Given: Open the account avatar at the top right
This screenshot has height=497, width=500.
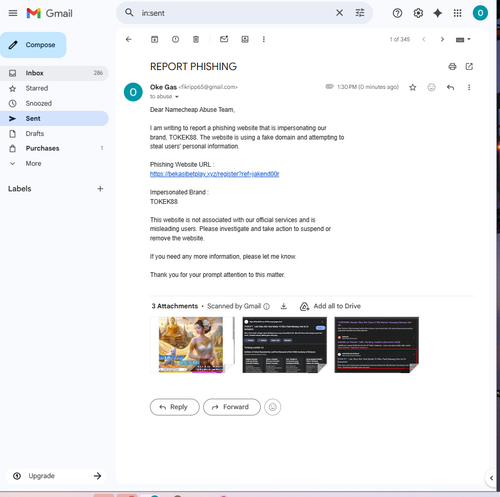Looking at the screenshot, I should tap(480, 13).
